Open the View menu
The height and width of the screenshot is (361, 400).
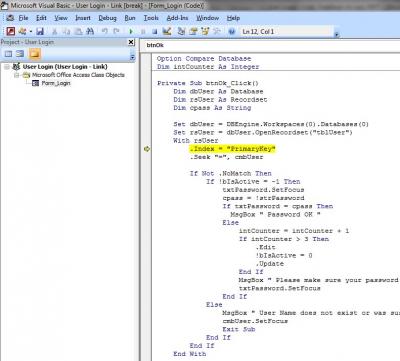(x=61, y=18)
